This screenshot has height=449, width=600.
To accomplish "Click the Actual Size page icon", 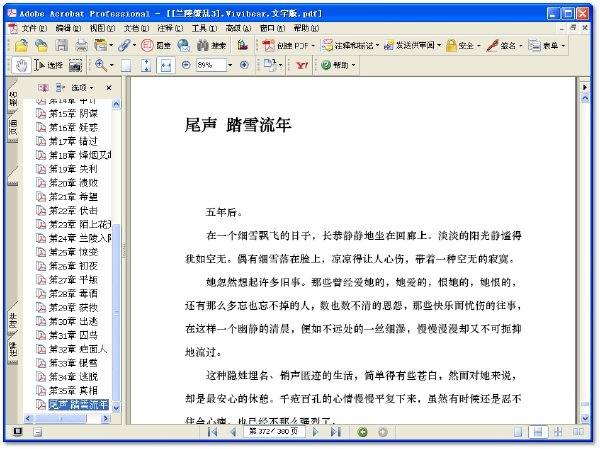I will (x=126, y=66).
